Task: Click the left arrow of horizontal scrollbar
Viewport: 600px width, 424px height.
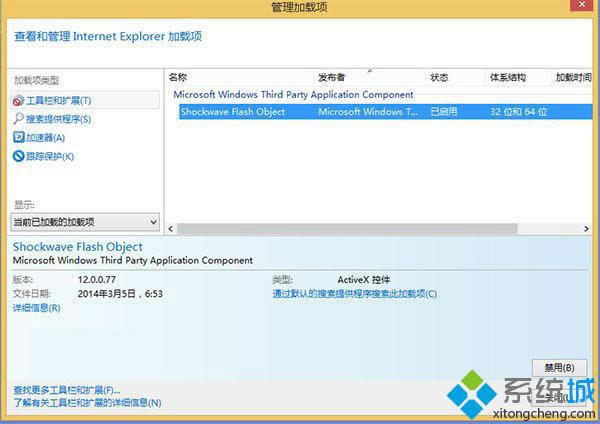Action: click(171, 229)
